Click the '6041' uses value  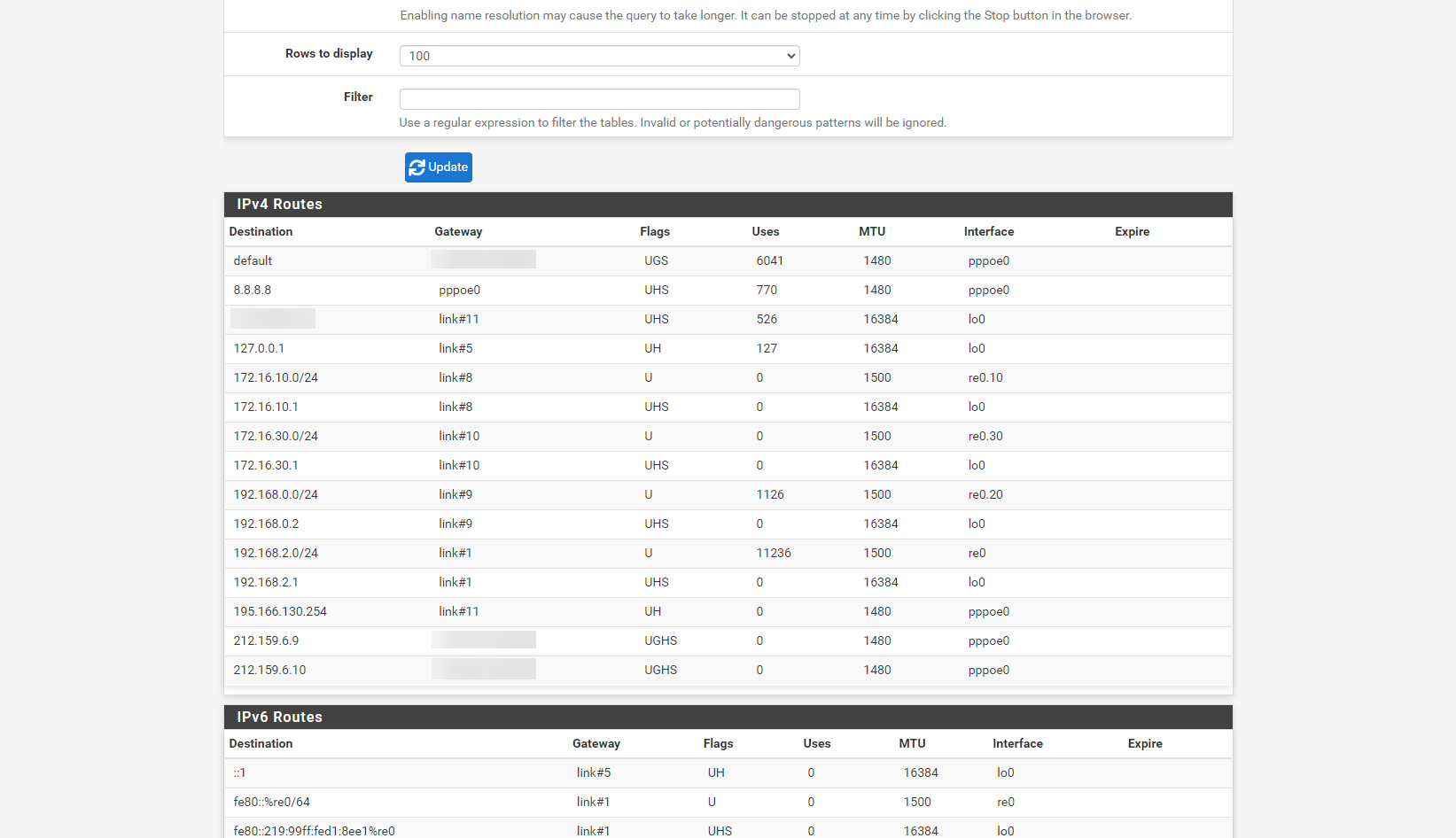pos(770,261)
